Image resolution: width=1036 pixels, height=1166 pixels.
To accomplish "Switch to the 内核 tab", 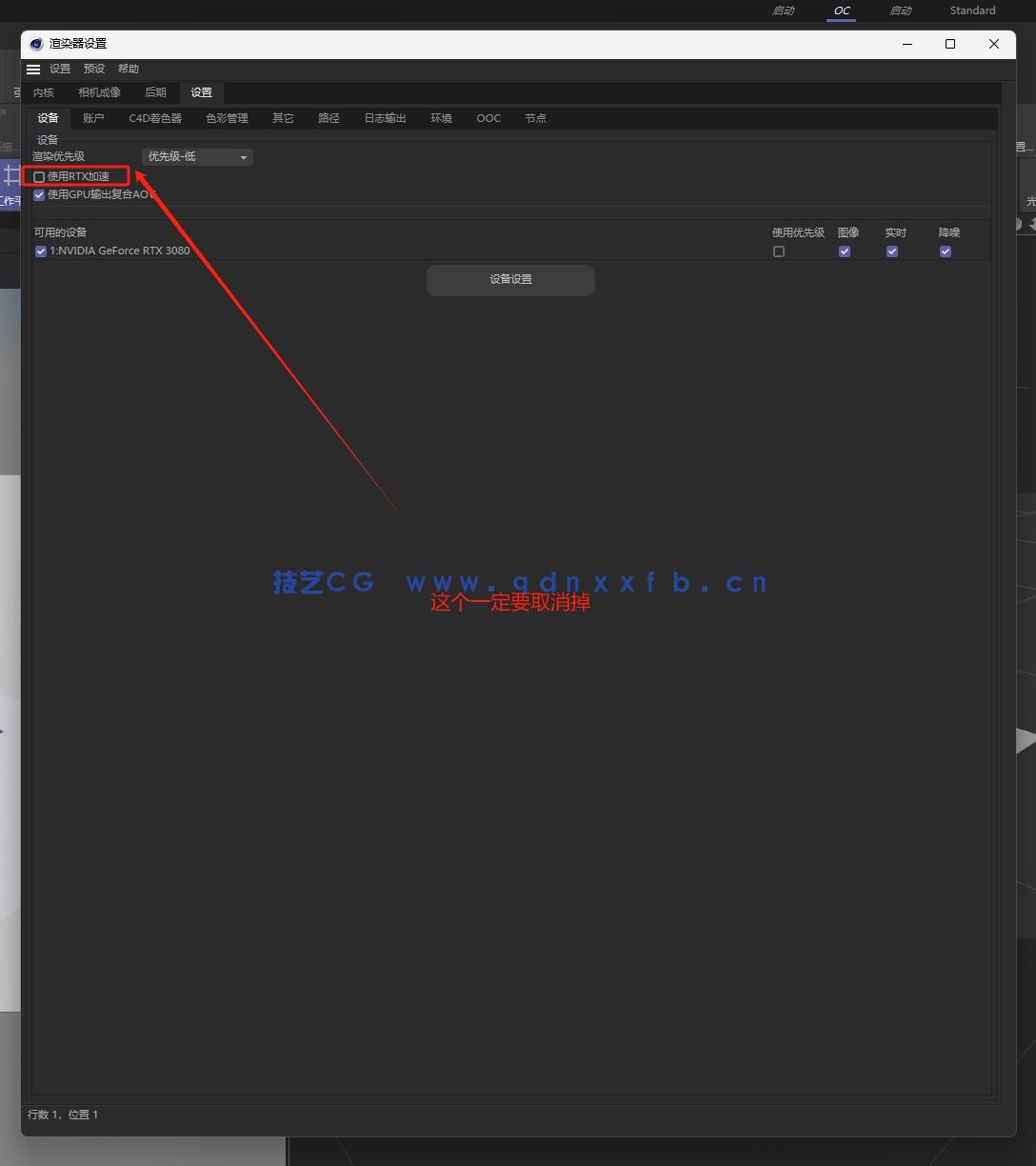I will pos(44,92).
